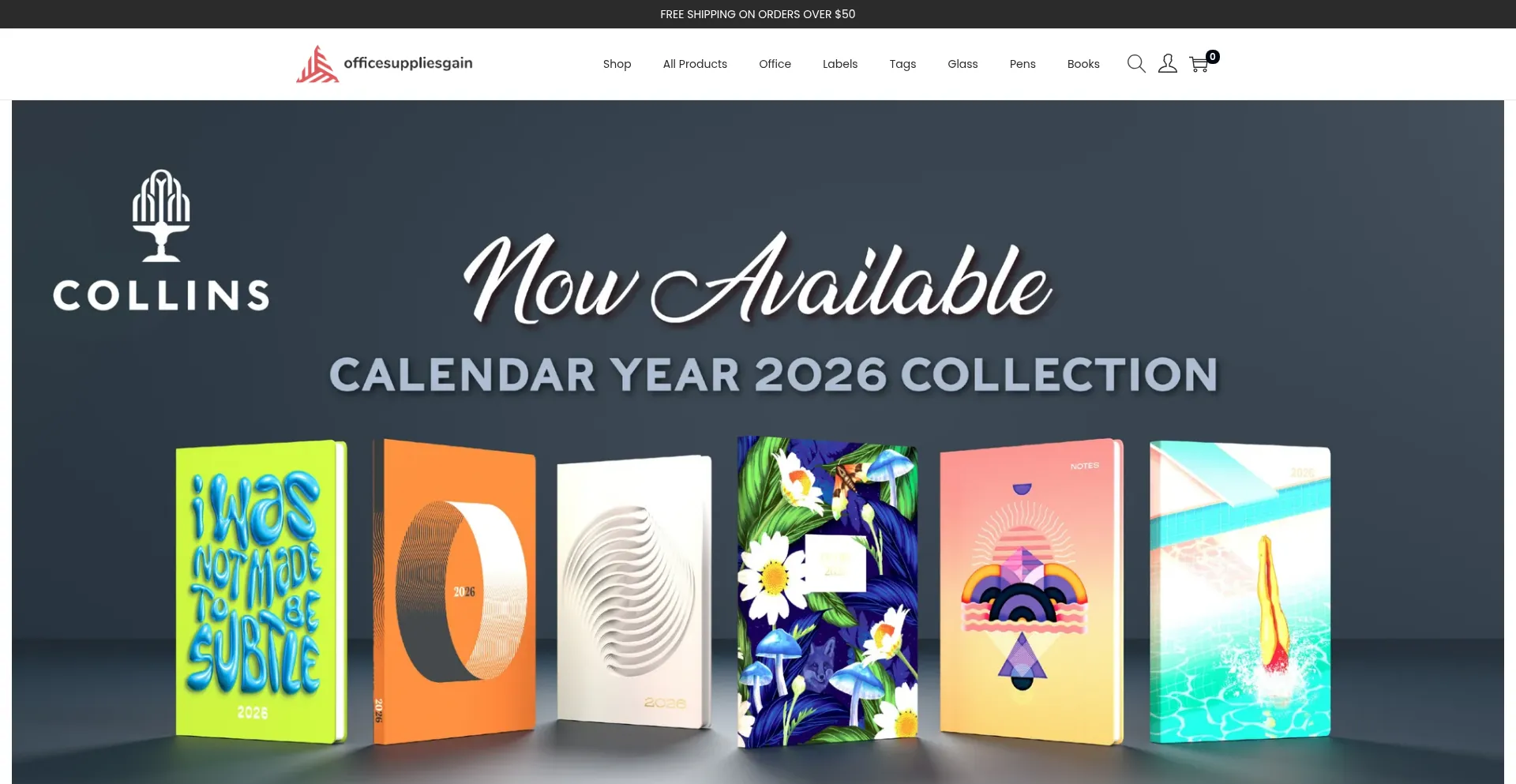Navigate to Tags category
The width and height of the screenshot is (1516, 784).
[x=902, y=64]
